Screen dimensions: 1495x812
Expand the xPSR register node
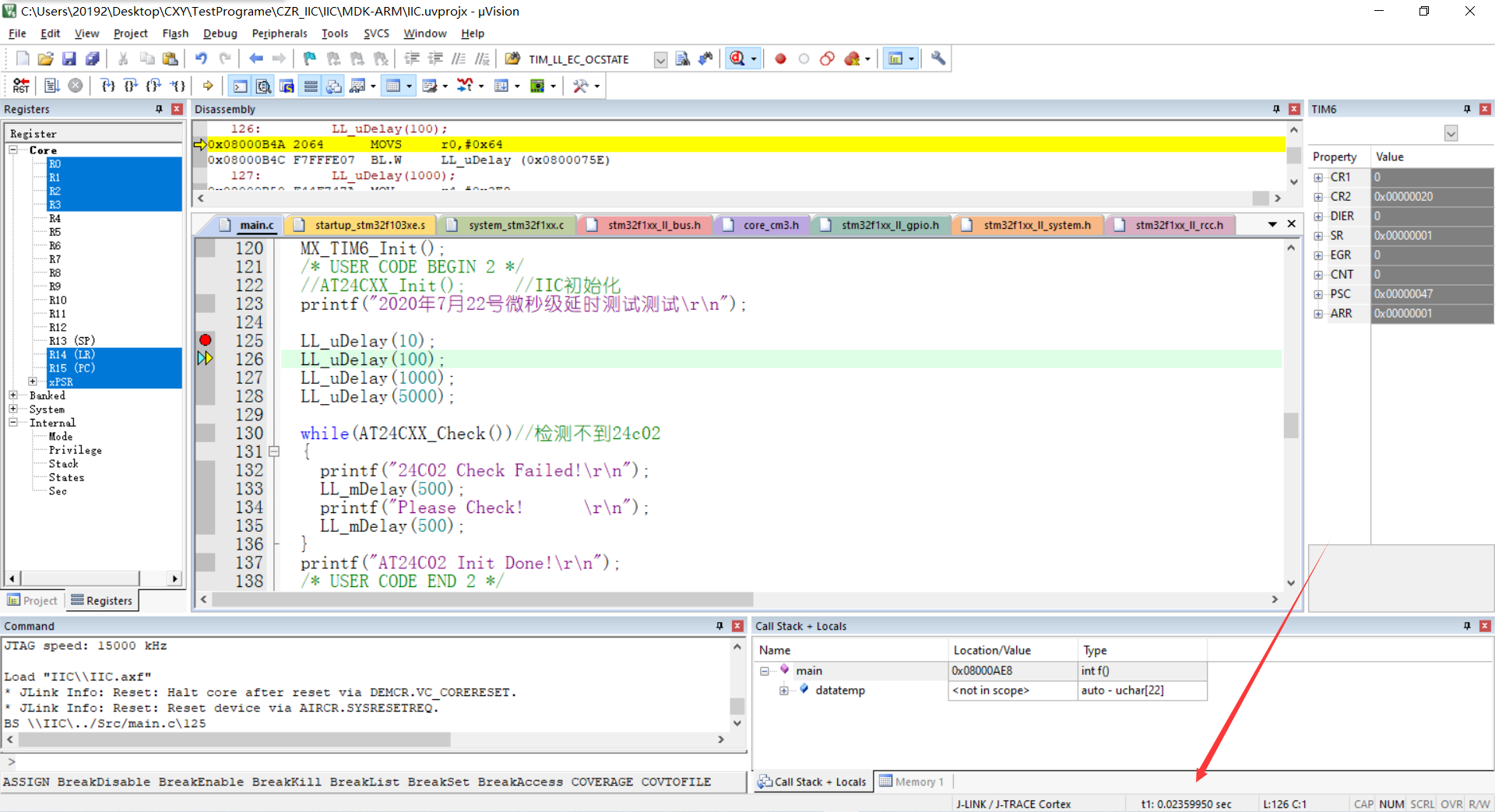pyautogui.click(x=33, y=381)
